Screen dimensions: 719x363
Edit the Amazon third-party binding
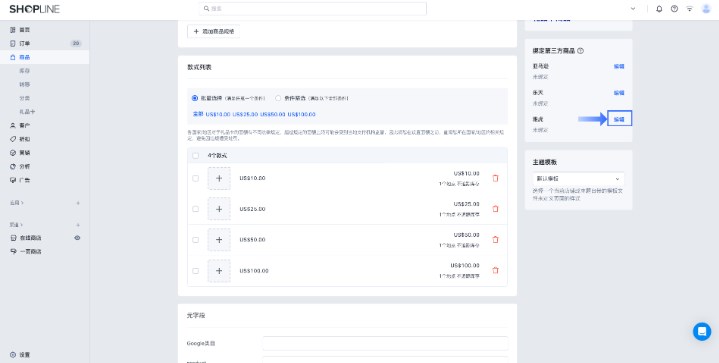tap(619, 66)
